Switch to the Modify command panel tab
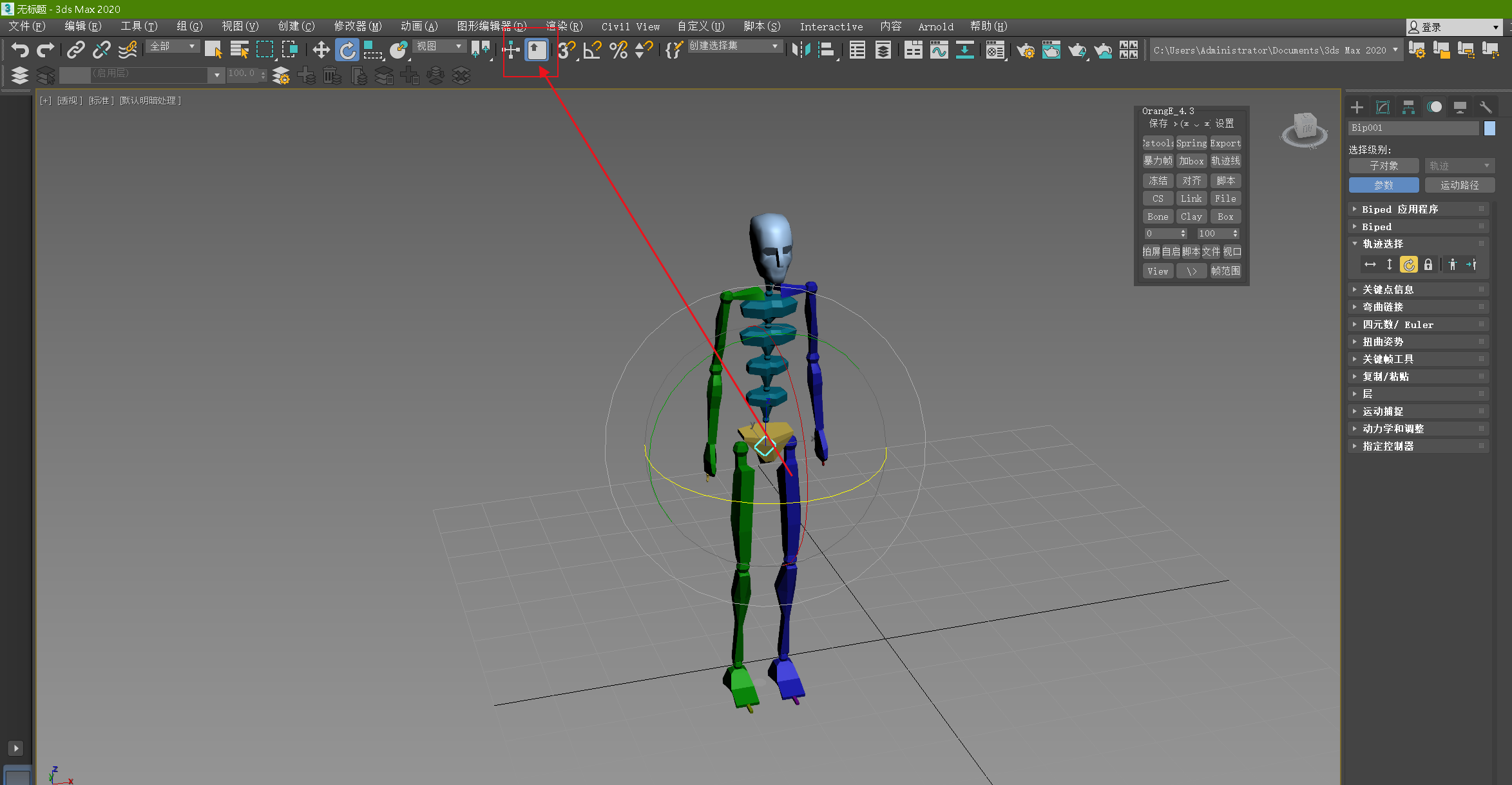 (1383, 107)
